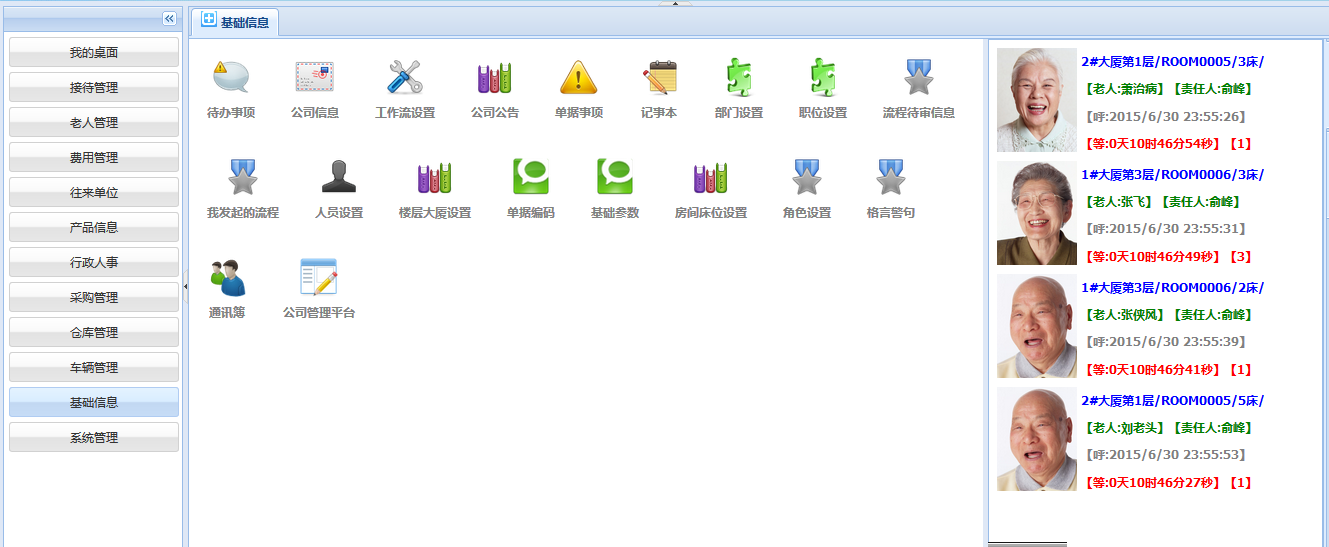Image resolution: width=1329 pixels, height=547 pixels.
Task: Open 接待管理 in sidebar
Action: point(94,87)
